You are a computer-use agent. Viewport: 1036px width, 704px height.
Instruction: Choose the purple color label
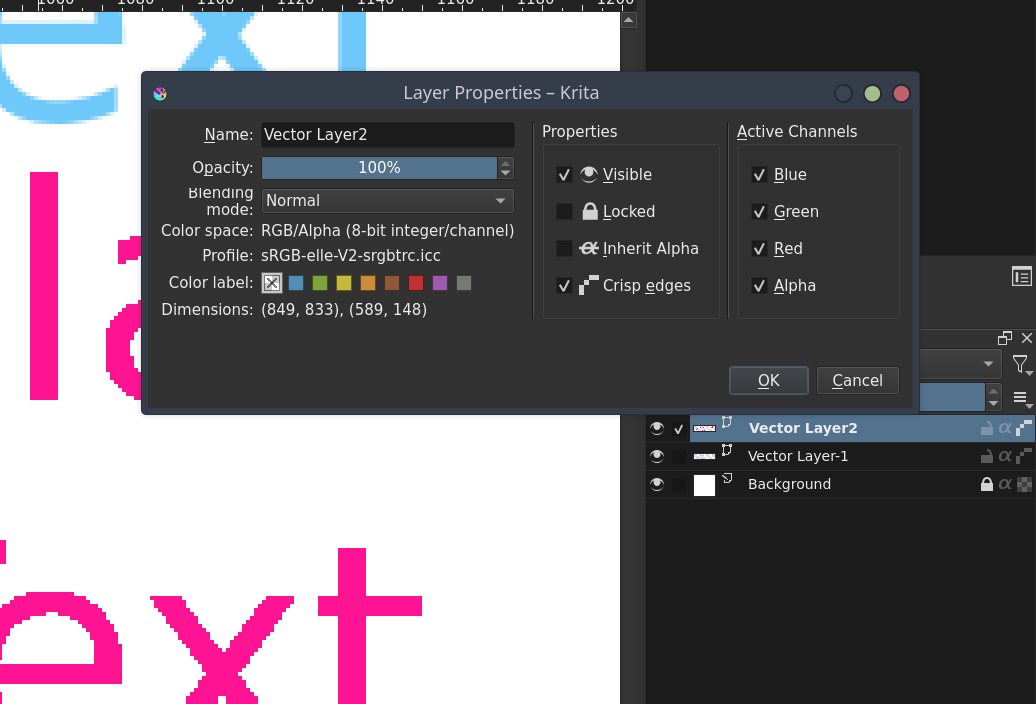coord(440,283)
